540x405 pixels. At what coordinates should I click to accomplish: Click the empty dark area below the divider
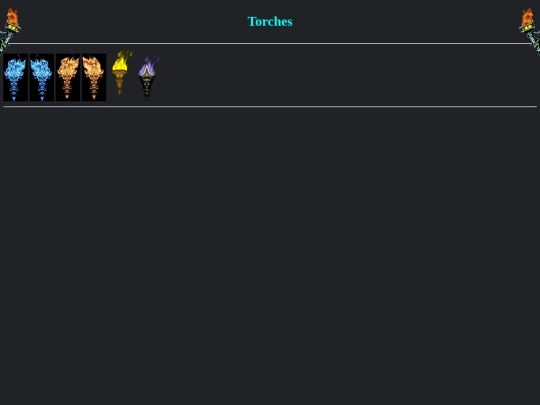[270, 255]
